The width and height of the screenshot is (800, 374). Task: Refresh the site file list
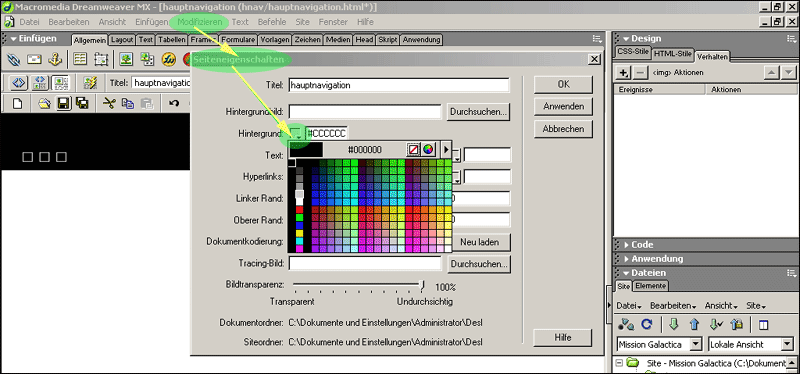tap(646, 324)
